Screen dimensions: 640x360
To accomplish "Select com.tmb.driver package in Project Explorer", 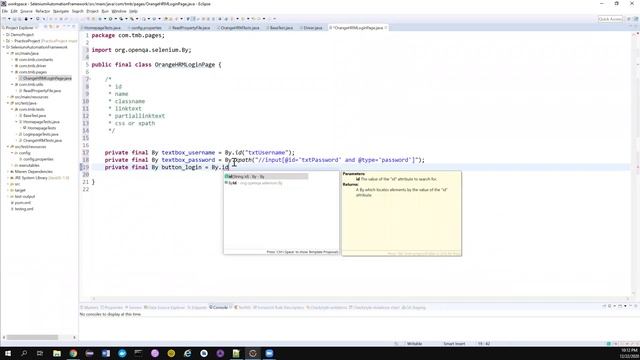I will pyautogui.click(x=33, y=66).
